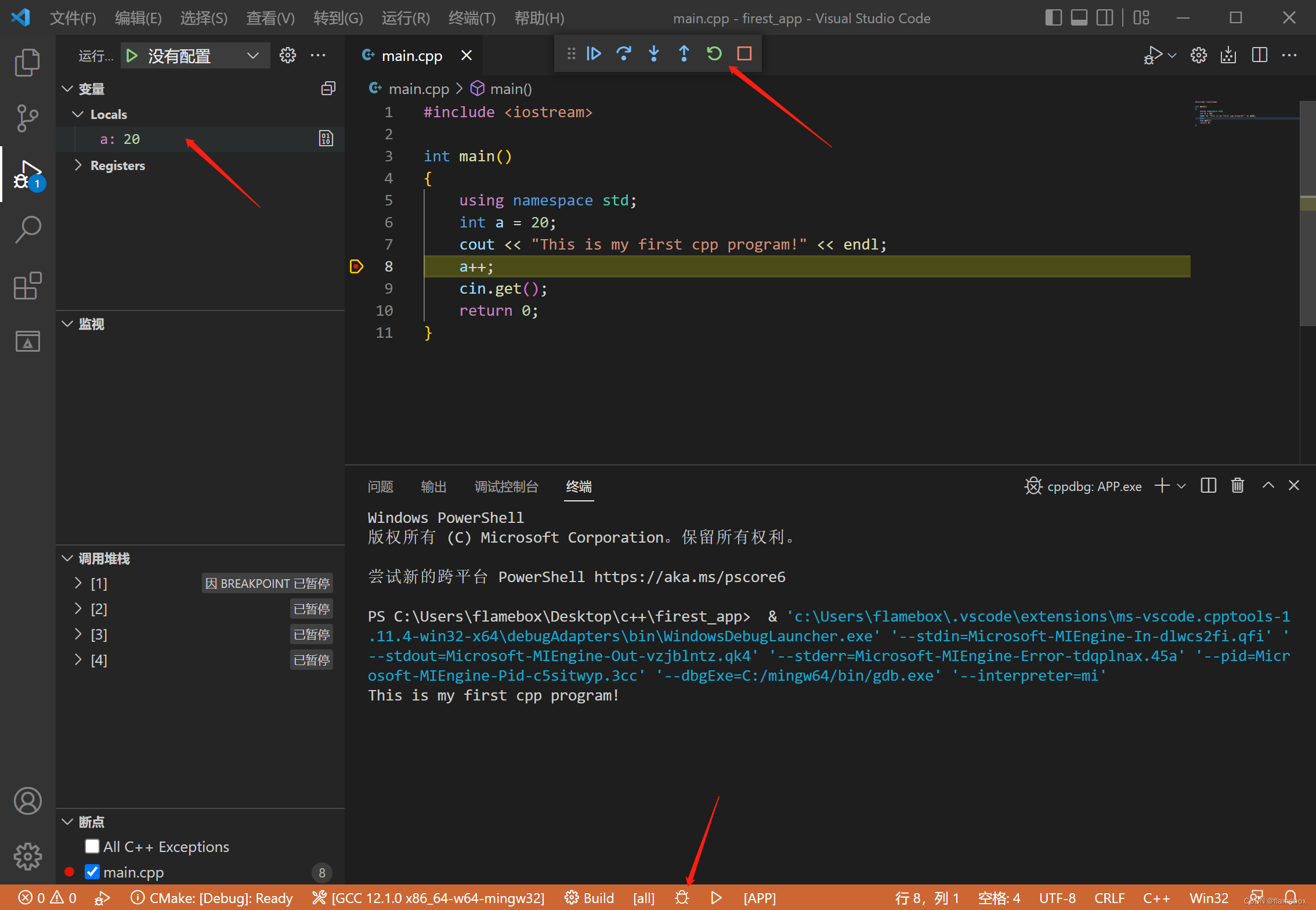This screenshot has height=910, width=1316.
Task: Click the Build button in status bar
Action: click(590, 898)
